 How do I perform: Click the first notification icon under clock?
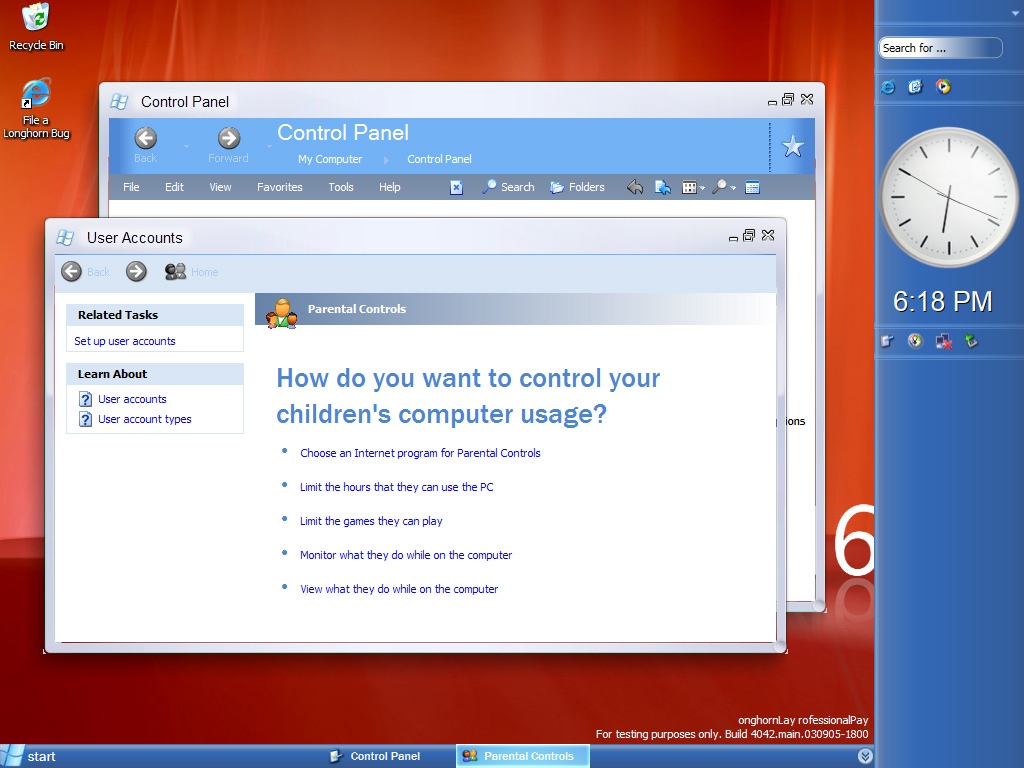[x=887, y=341]
